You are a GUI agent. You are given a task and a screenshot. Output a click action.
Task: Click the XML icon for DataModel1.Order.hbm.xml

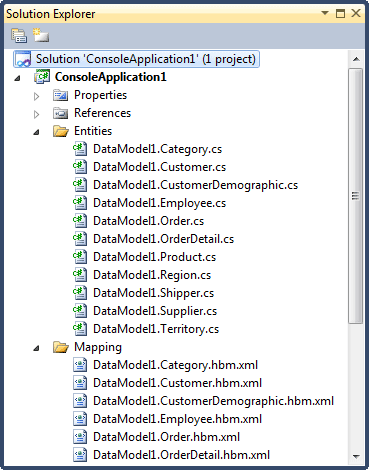point(80,437)
